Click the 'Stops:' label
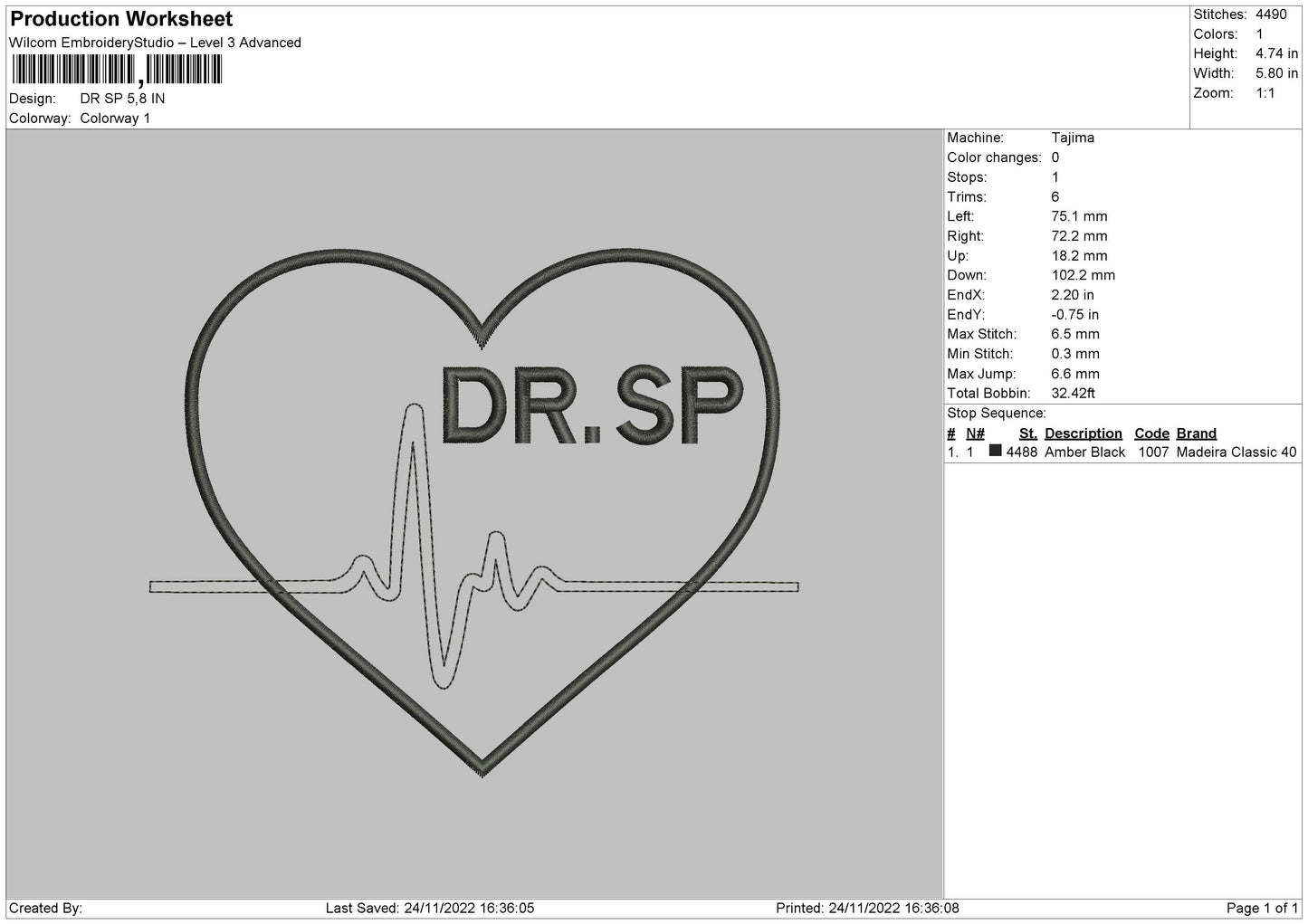Screen dimensions: 1308x924 coord(967,177)
